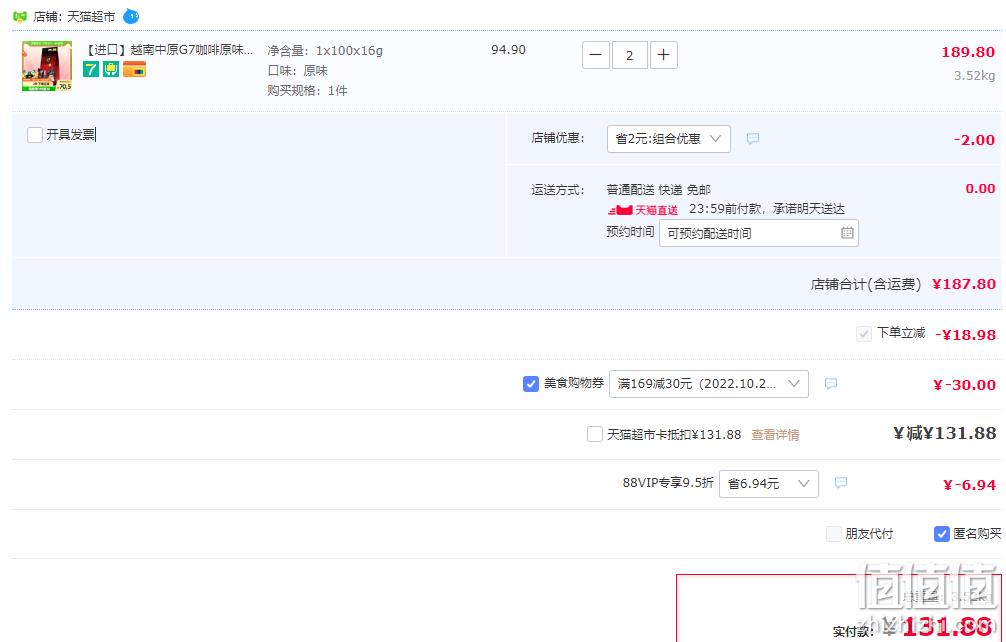Click the 88VIP专享9.5折 label

point(668,483)
